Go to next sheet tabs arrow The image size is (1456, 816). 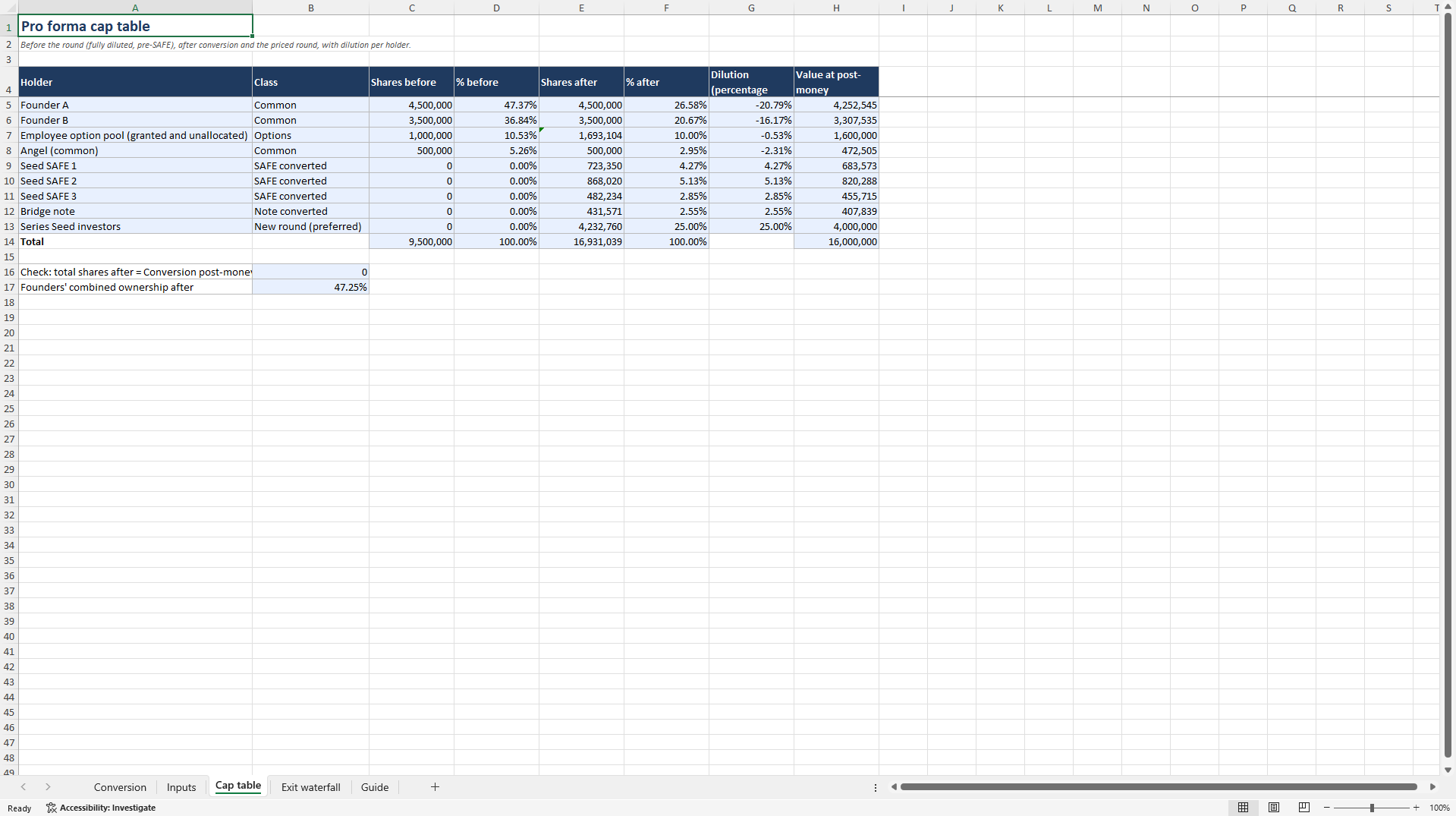point(48,787)
